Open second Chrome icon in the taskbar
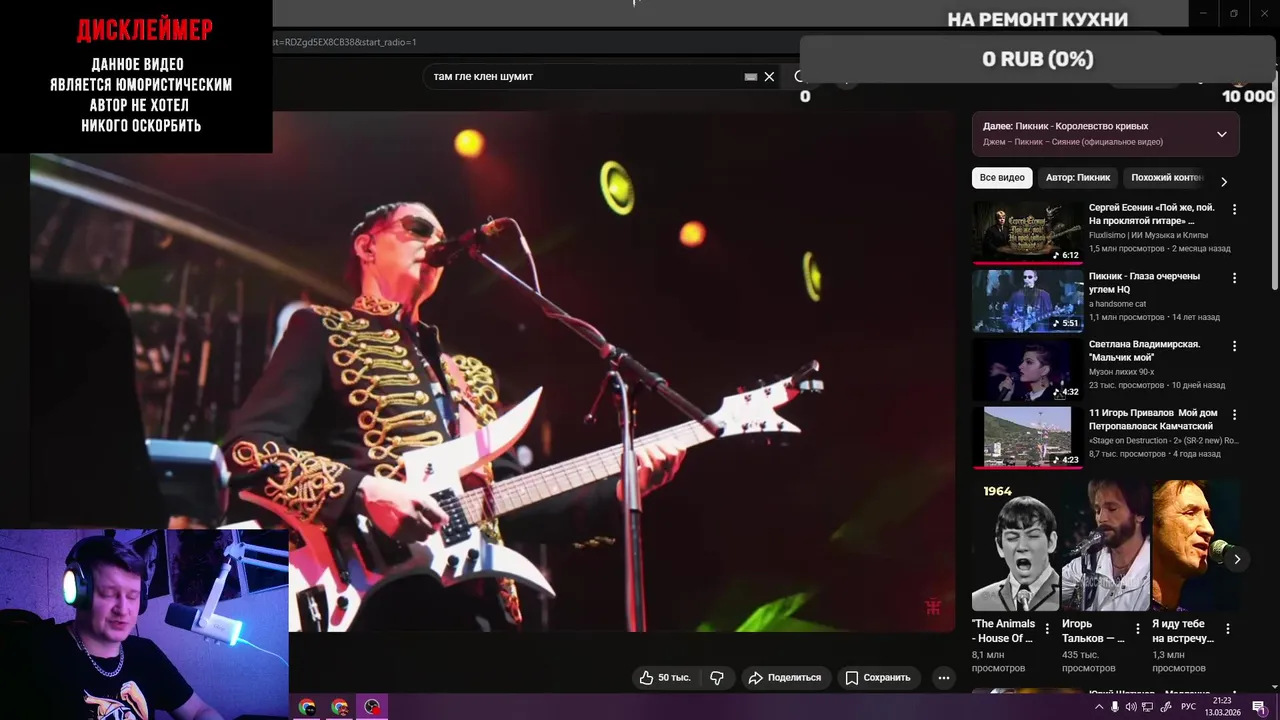The height and width of the screenshot is (720, 1280). (340, 707)
